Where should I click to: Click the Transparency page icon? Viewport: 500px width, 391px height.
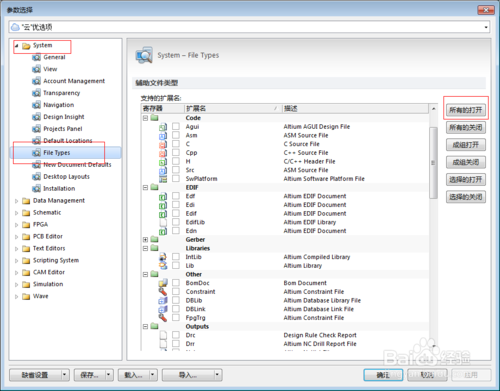(36, 93)
